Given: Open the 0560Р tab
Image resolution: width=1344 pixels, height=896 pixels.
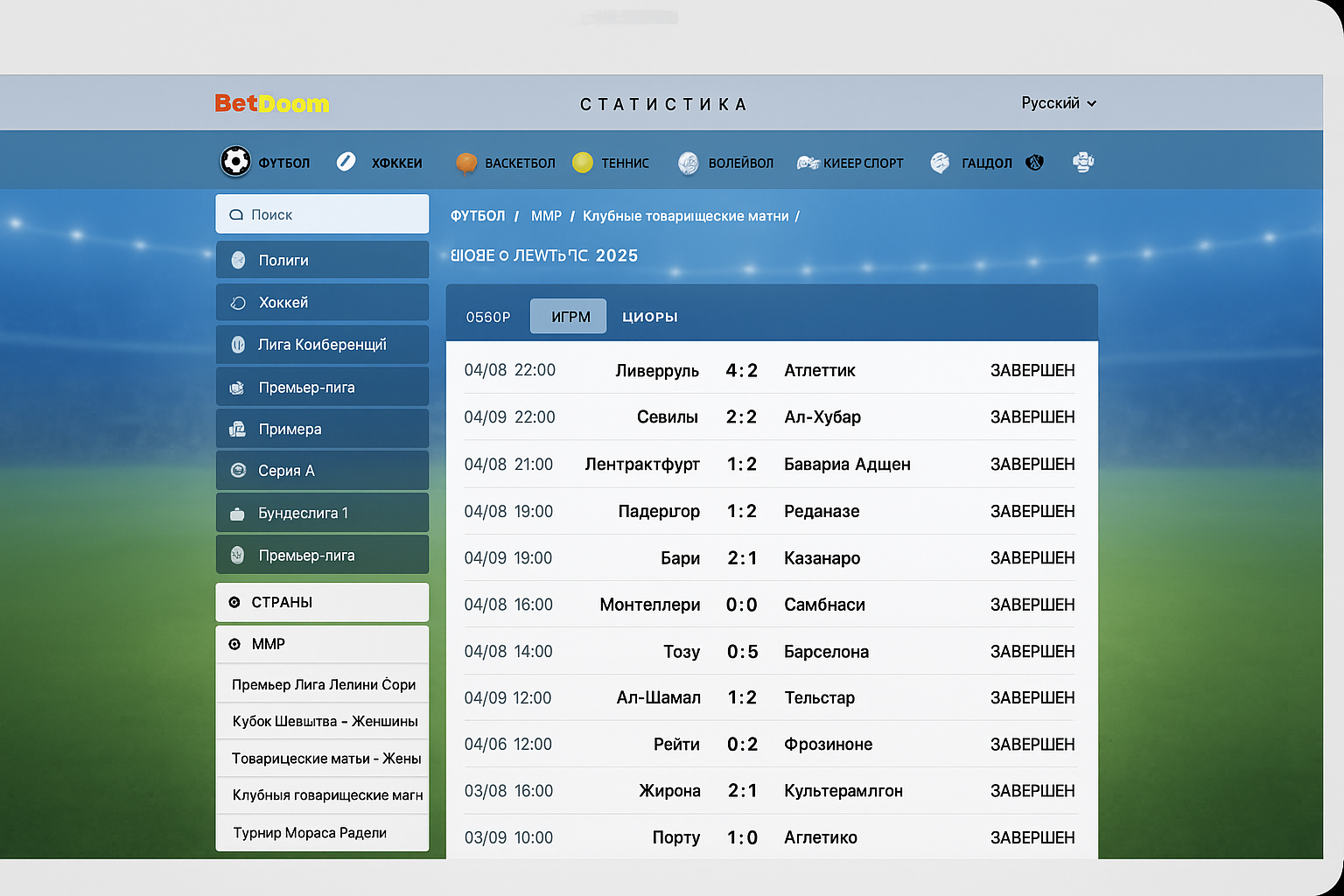Looking at the screenshot, I should coord(487,317).
